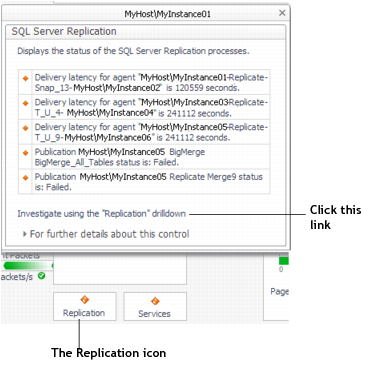Click the orange diamond for T_U_9 latency row
The width and height of the screenshot is (380, 368).
(x=25, y=128)
